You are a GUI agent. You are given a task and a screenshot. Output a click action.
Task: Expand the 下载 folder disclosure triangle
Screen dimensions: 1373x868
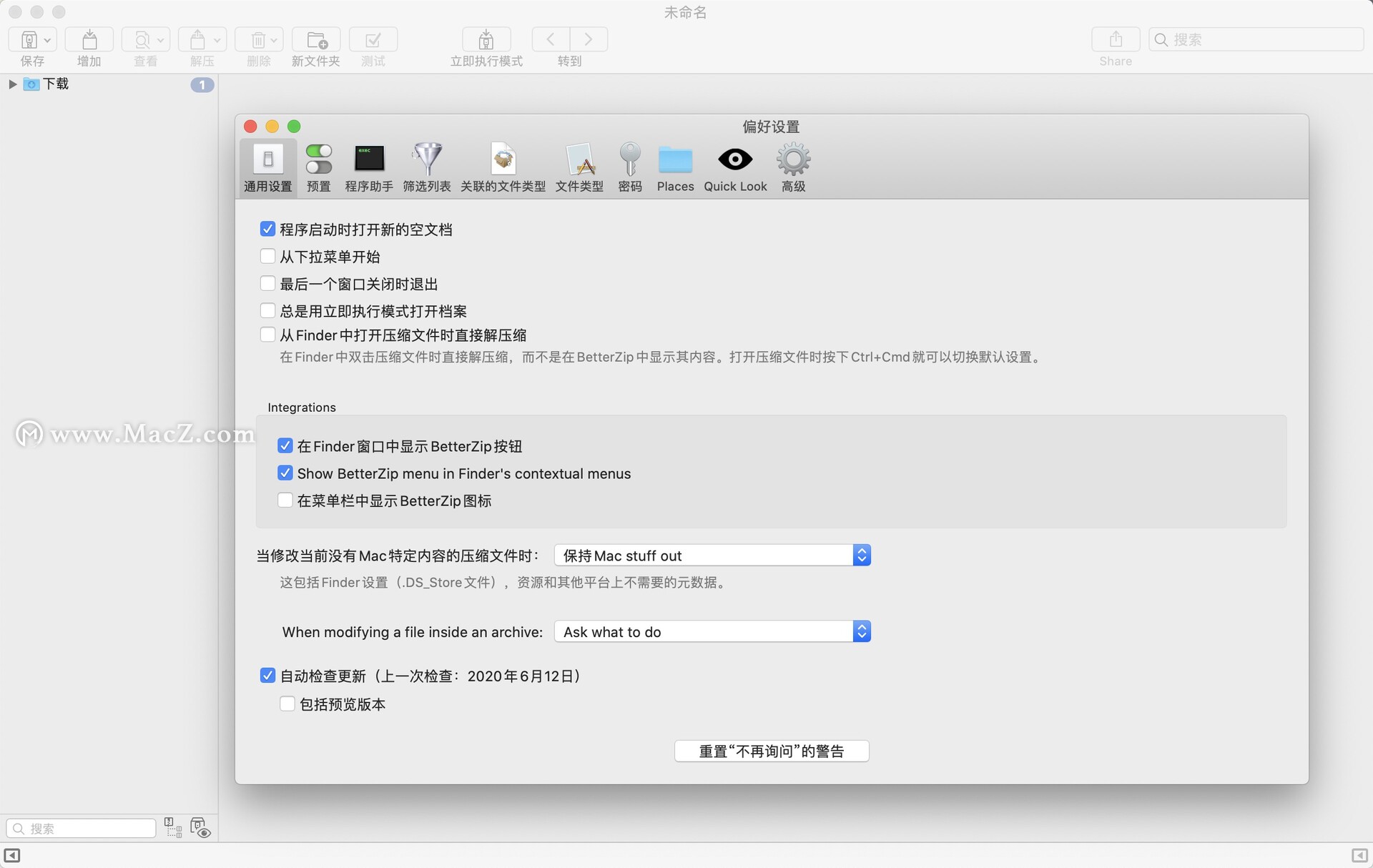click(x=12, y=84)
